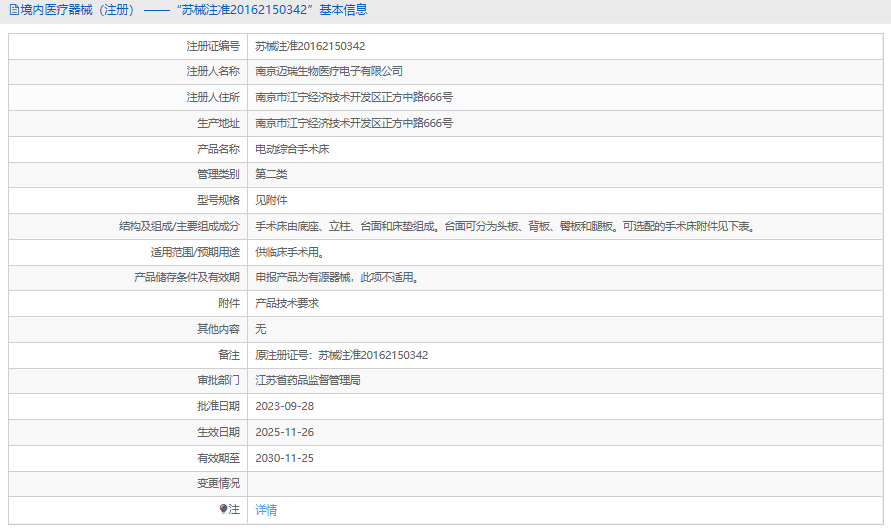The height and width of the screenshot is (530, 891).
Task: Select the 有效期至 label
Action: (x=218, y=458)
